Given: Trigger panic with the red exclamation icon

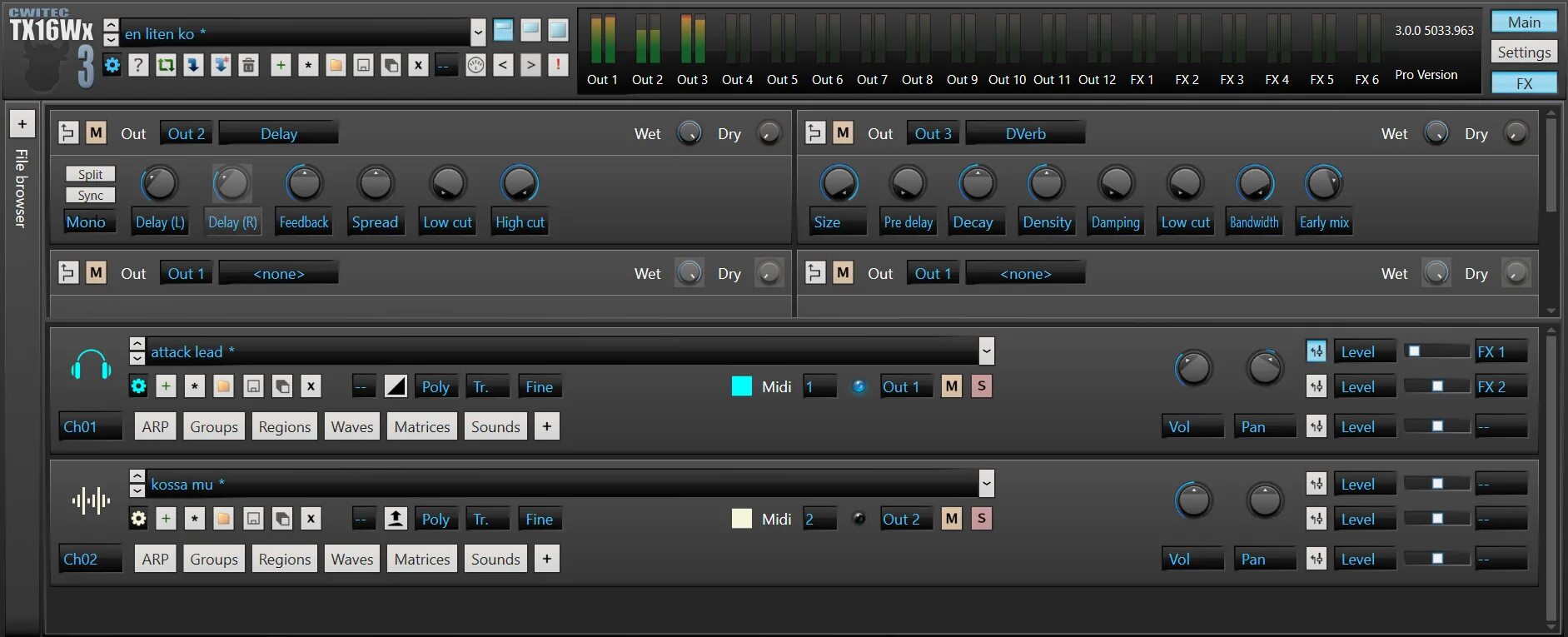Looking at the screenshot, I should pyautogui.click(x=558, y=65).
